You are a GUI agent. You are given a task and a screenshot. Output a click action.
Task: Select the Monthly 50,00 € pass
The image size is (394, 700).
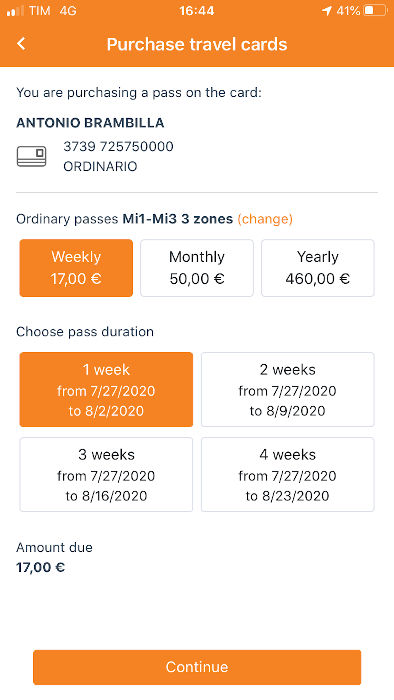click(x=197, y=268)
